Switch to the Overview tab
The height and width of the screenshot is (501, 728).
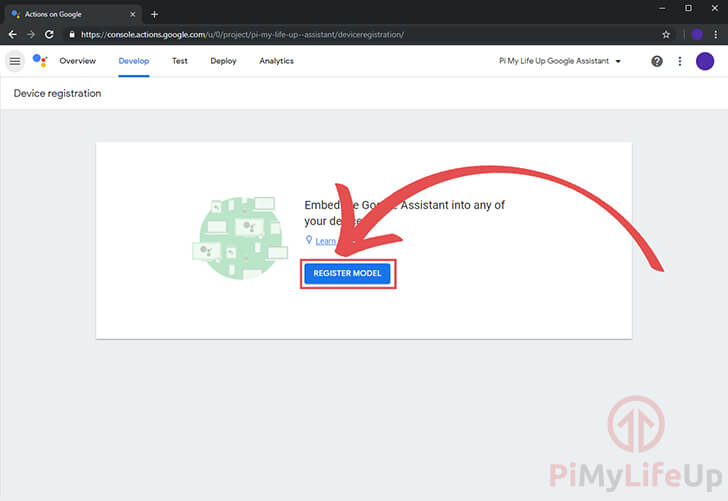click(x=78, y=61)
